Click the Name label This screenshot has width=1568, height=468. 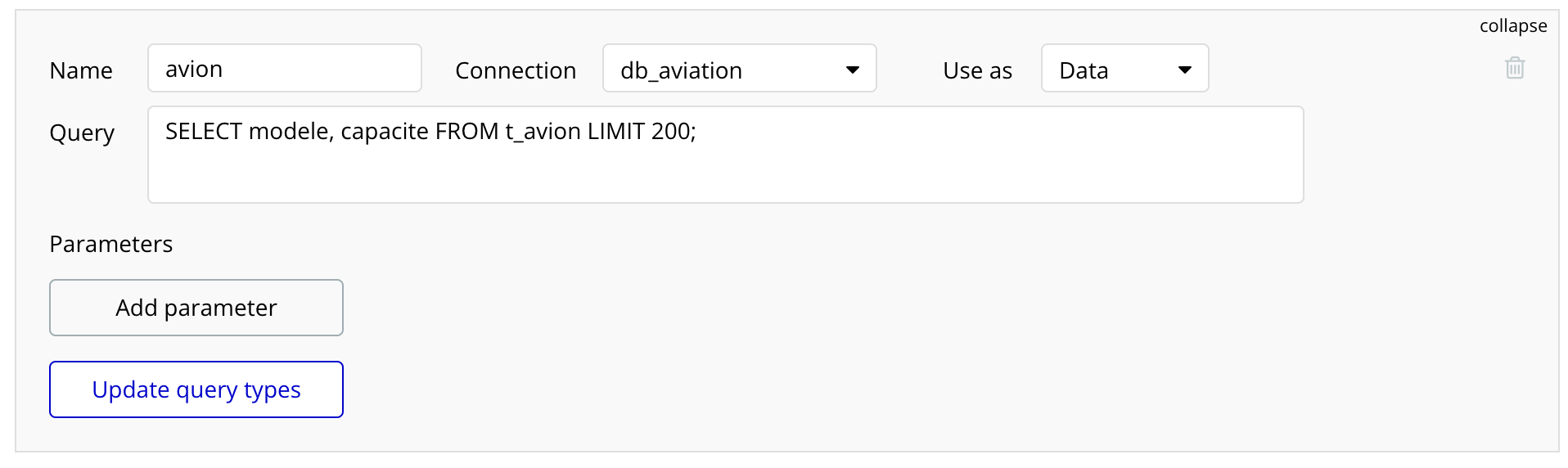click(81, 71)
